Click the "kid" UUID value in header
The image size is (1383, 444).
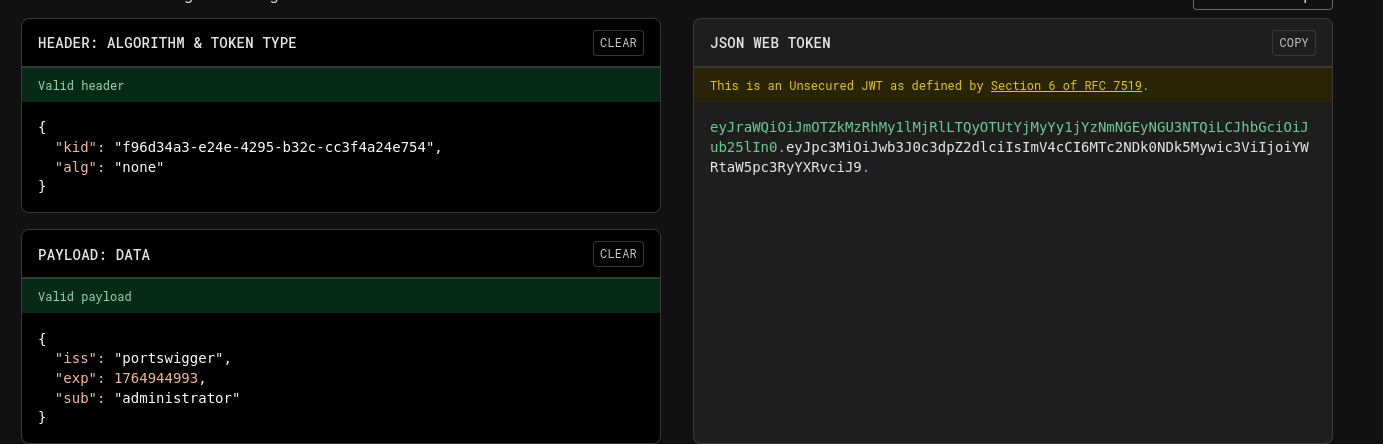coord(275,147)
